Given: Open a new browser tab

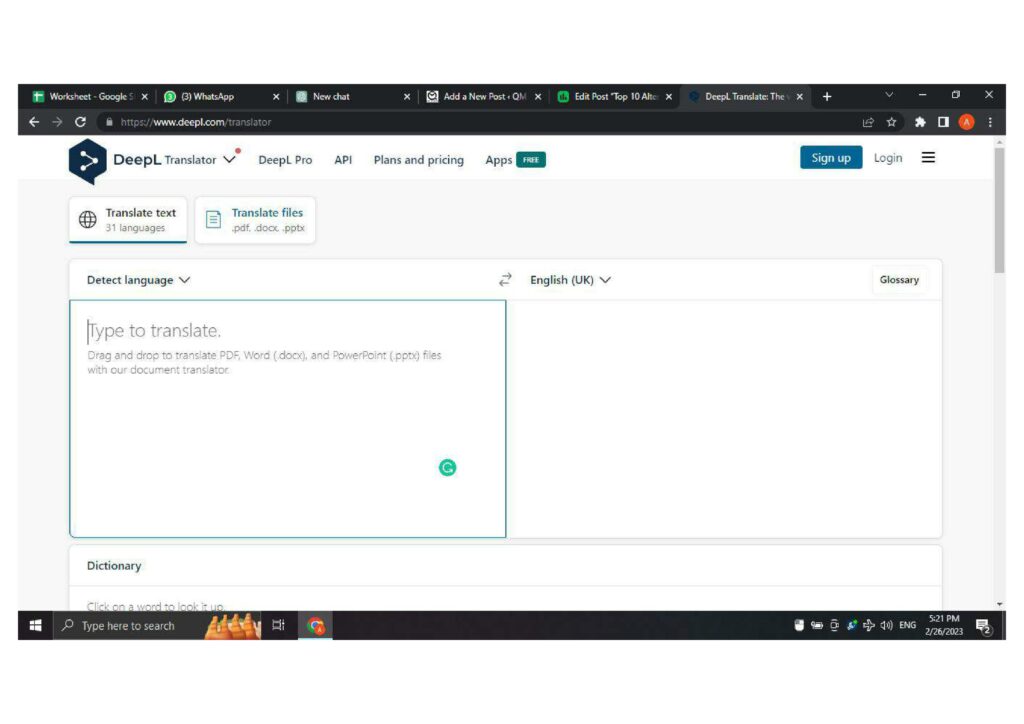Looking at the screenshot, I should coord(827,97).
